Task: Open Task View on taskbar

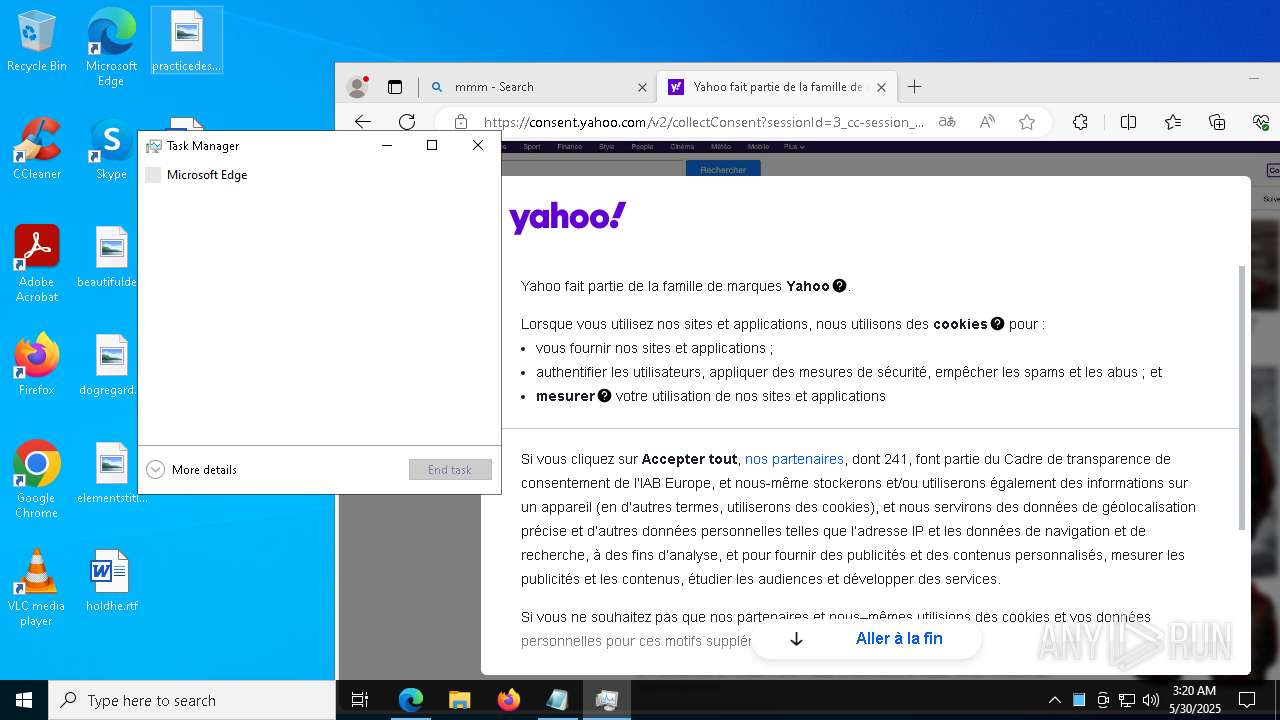Action: [360, 700]
